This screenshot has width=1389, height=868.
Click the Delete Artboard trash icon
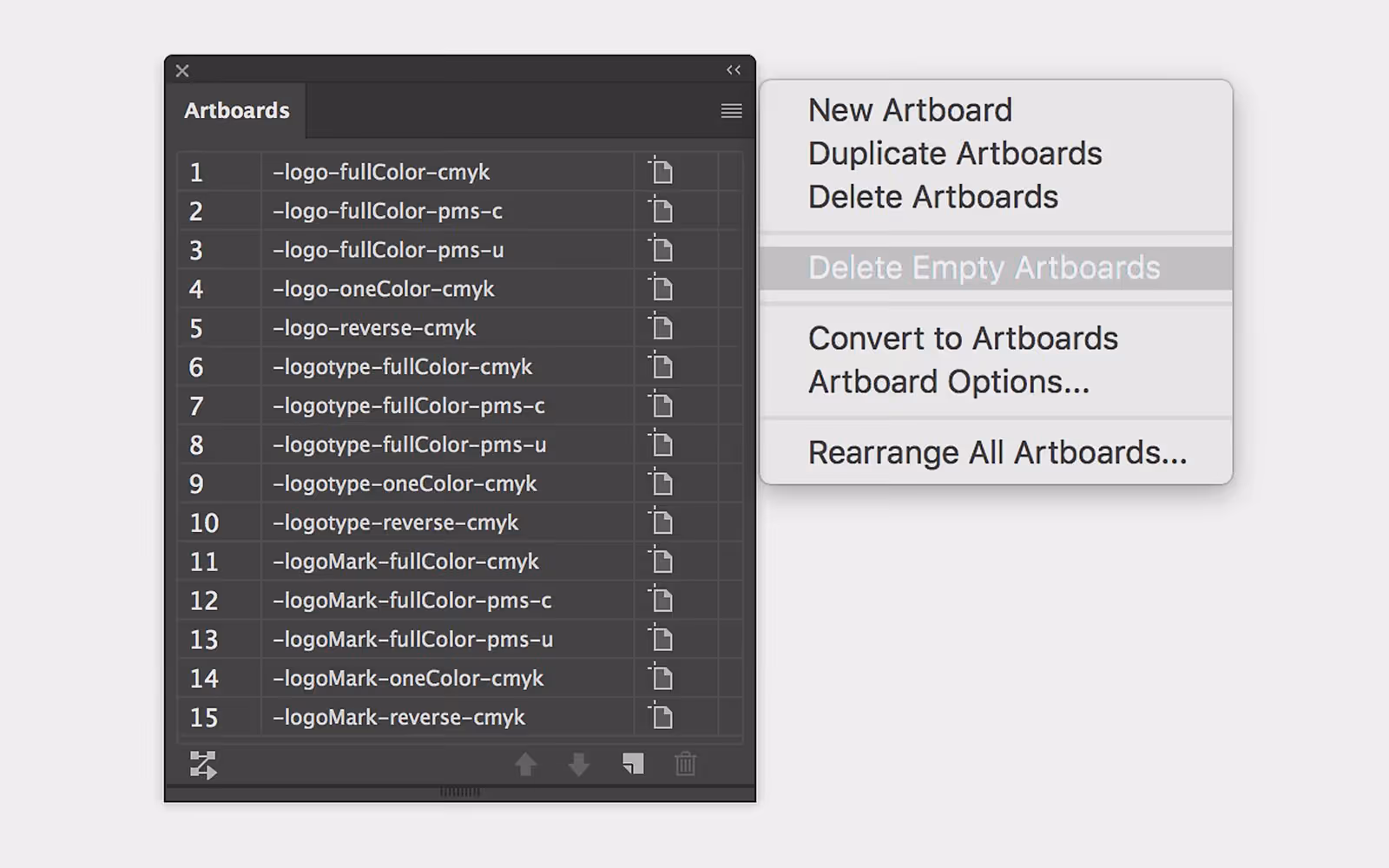(x=686, y=764)
